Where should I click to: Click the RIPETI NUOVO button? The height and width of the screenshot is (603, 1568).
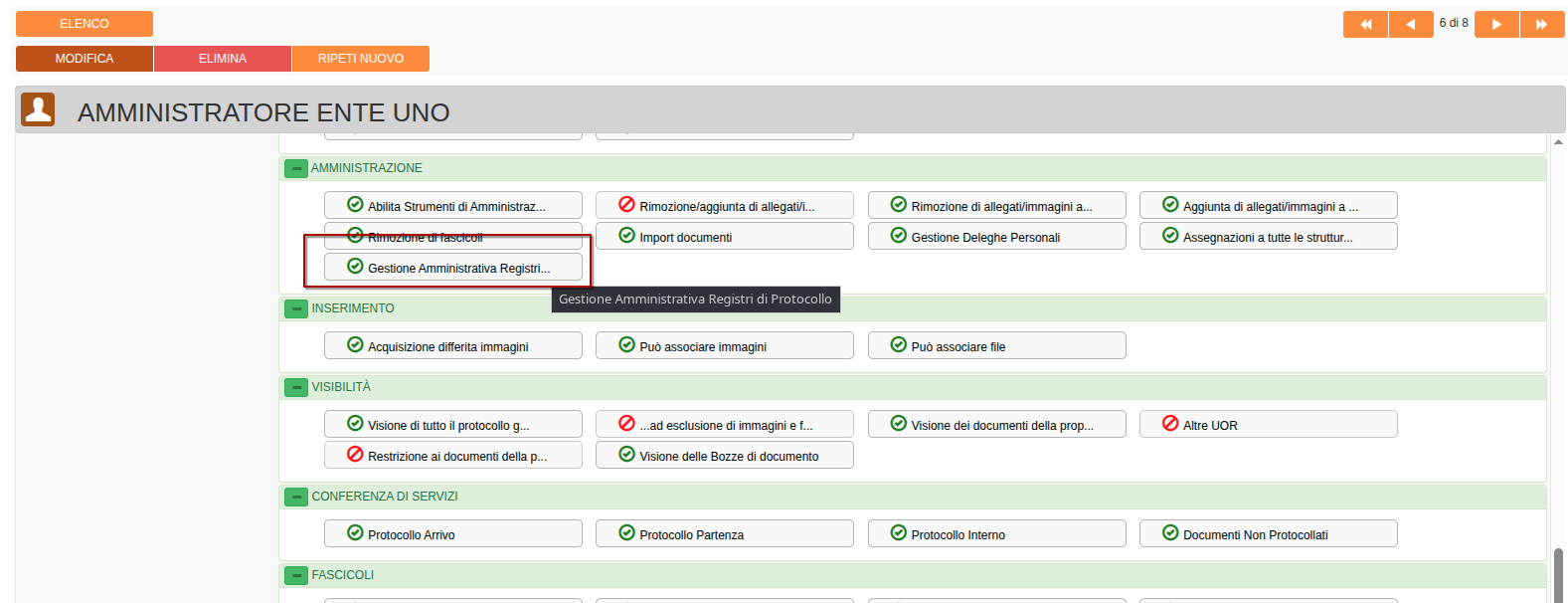(360, 59)
